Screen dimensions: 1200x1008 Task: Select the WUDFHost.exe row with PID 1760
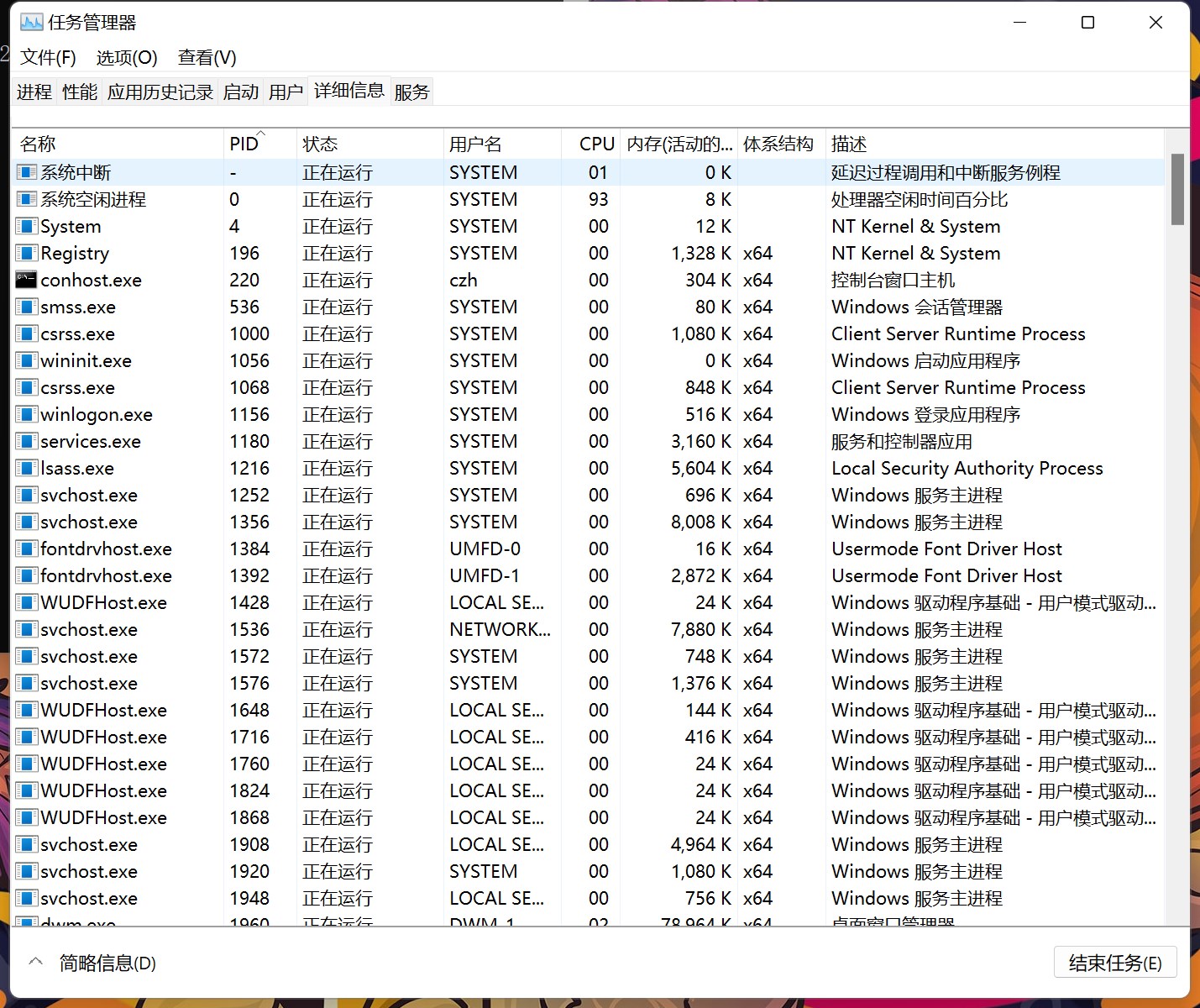(589, 764)
